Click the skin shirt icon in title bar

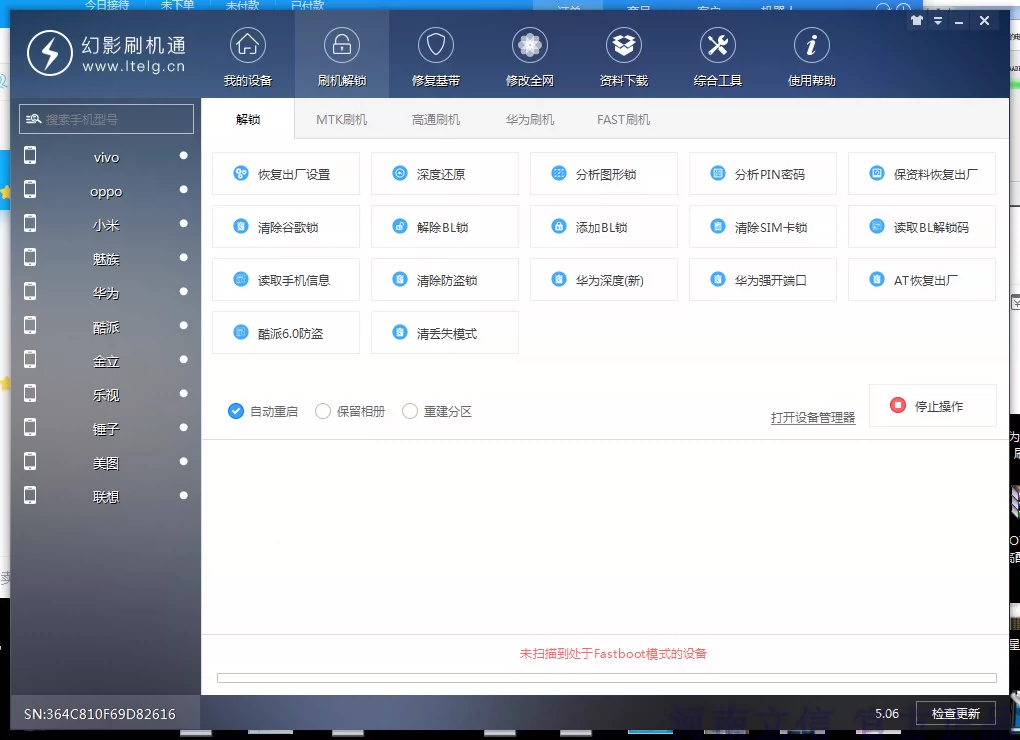[x=917, y=20]
